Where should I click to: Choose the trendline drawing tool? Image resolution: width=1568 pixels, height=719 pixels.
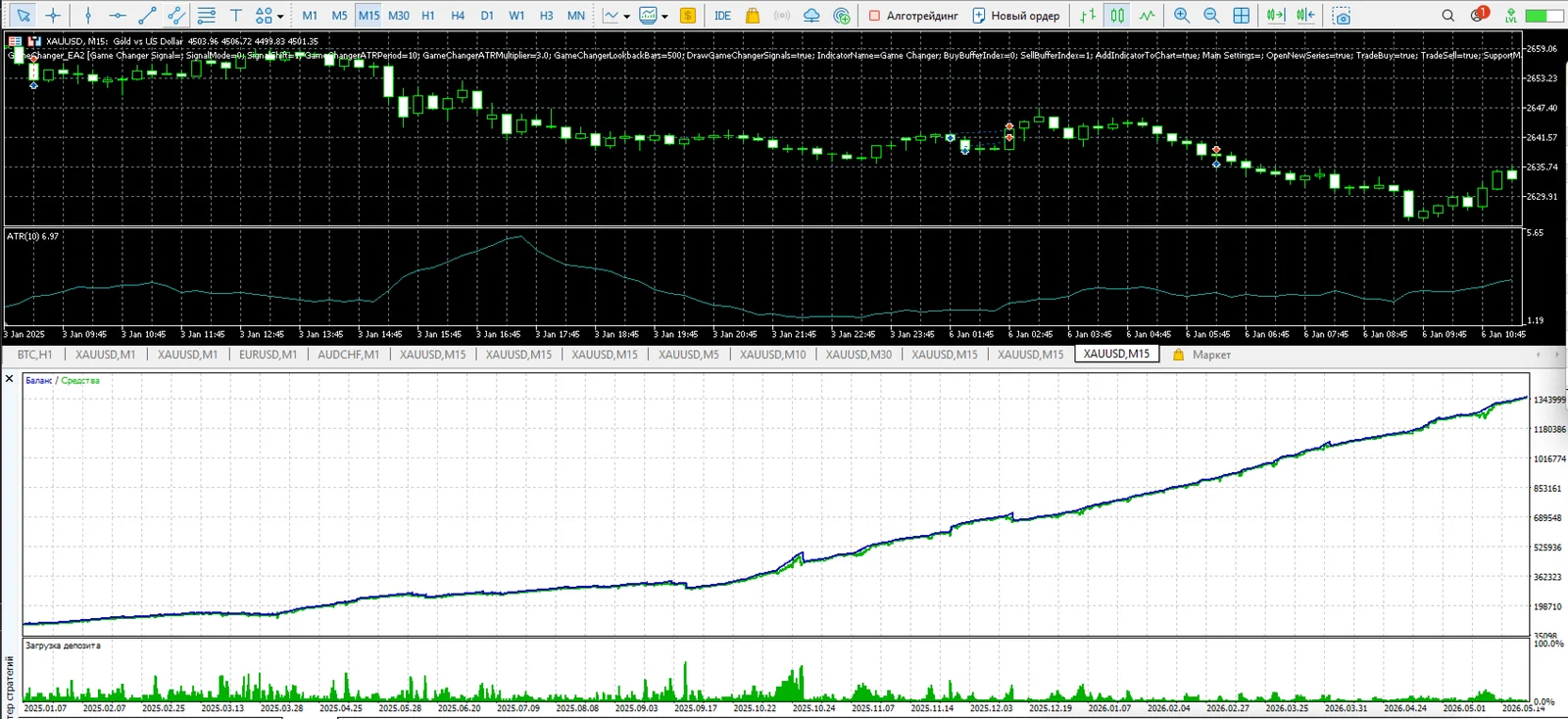147,16
